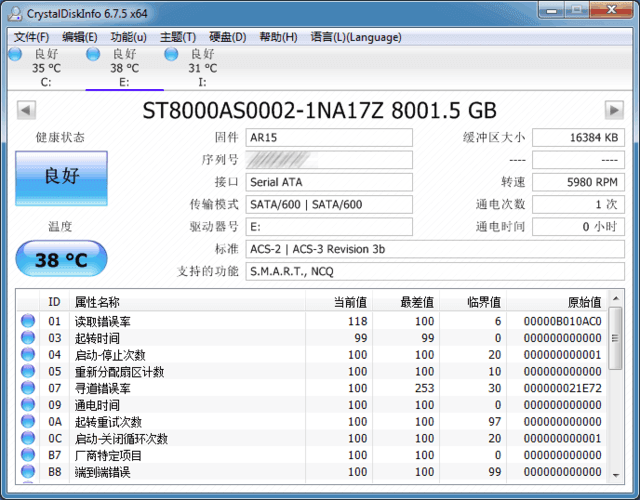Image resolution: width=640 pixels, height=500 pixels.
Task: Click the 良好 health status button
Action: 62,178
